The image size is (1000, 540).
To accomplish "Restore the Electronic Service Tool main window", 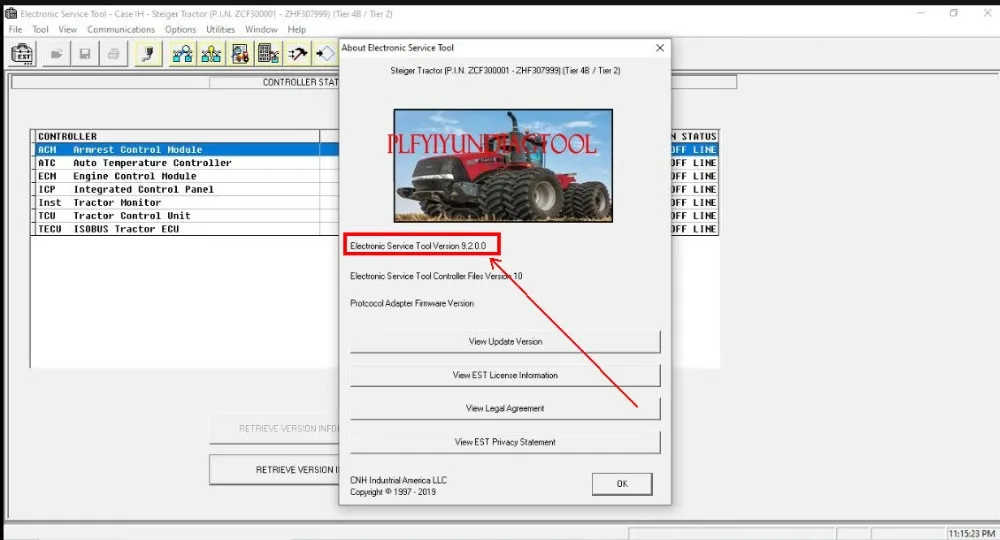I will 954,13.
